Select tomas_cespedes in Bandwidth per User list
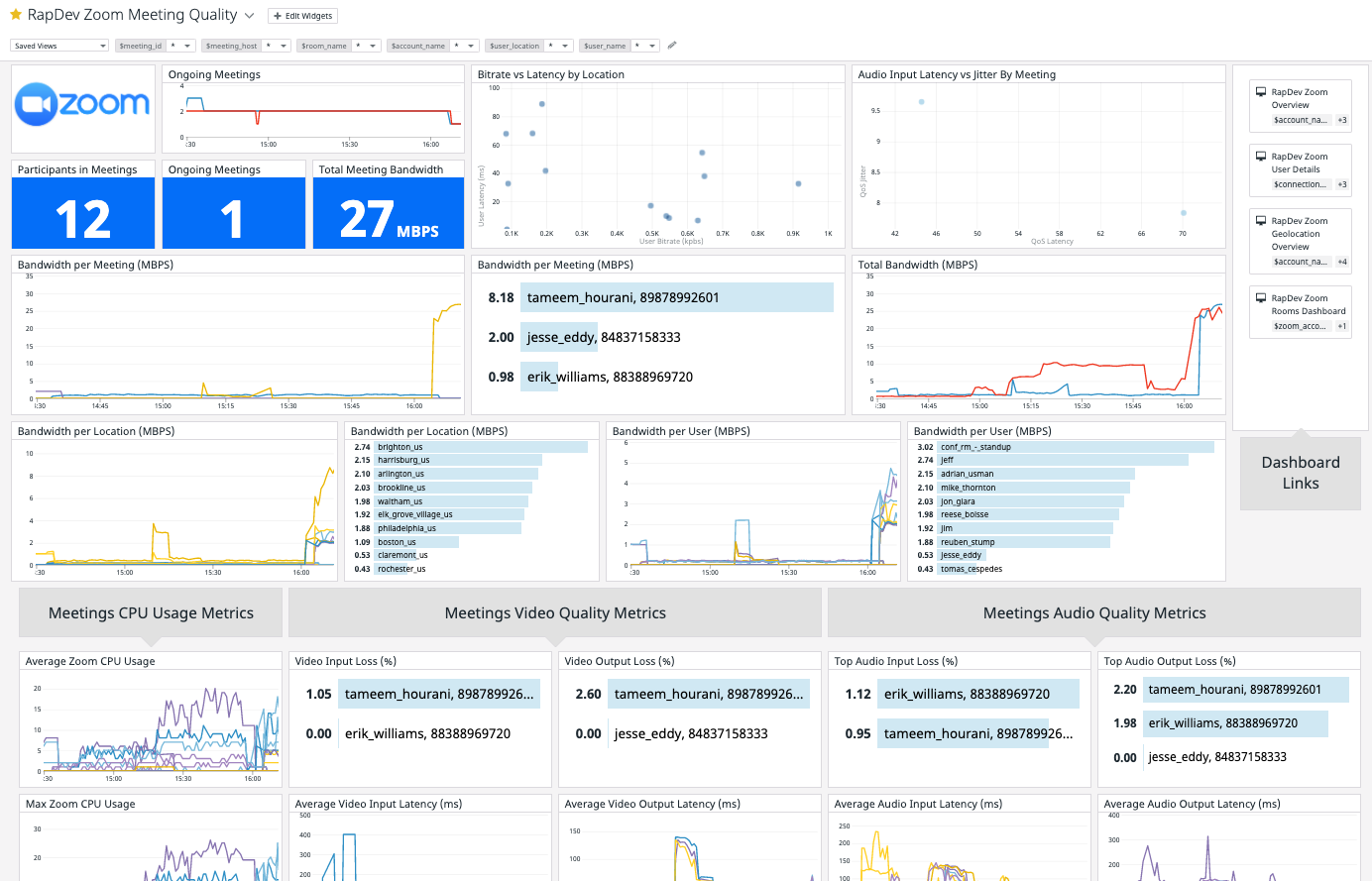 (x=1066, y=569)
